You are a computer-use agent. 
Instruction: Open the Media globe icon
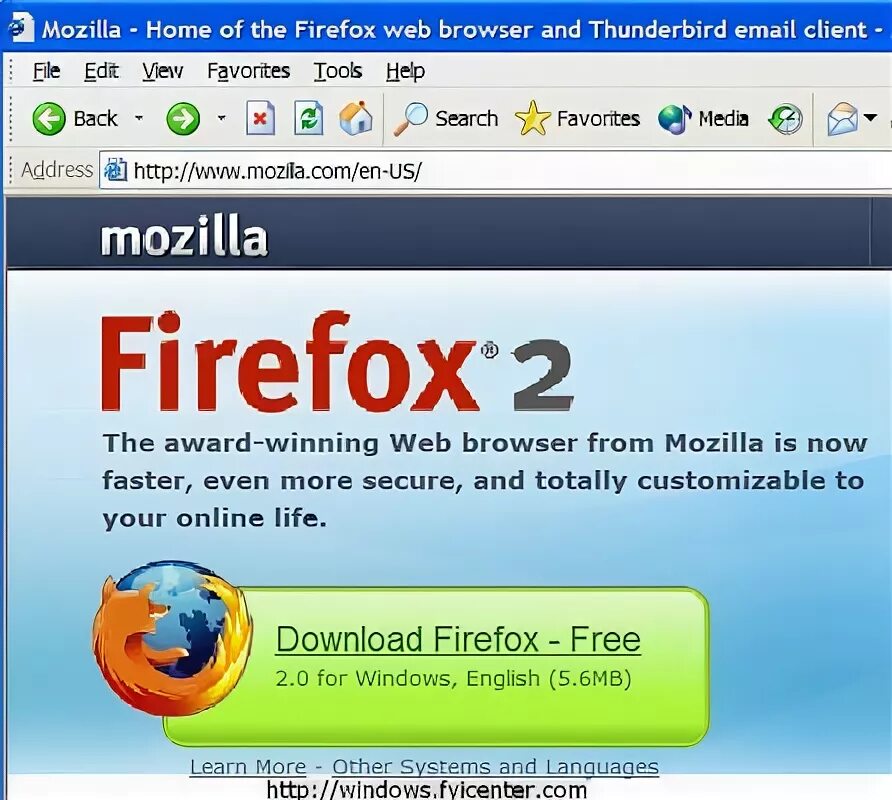coord(675,119)
